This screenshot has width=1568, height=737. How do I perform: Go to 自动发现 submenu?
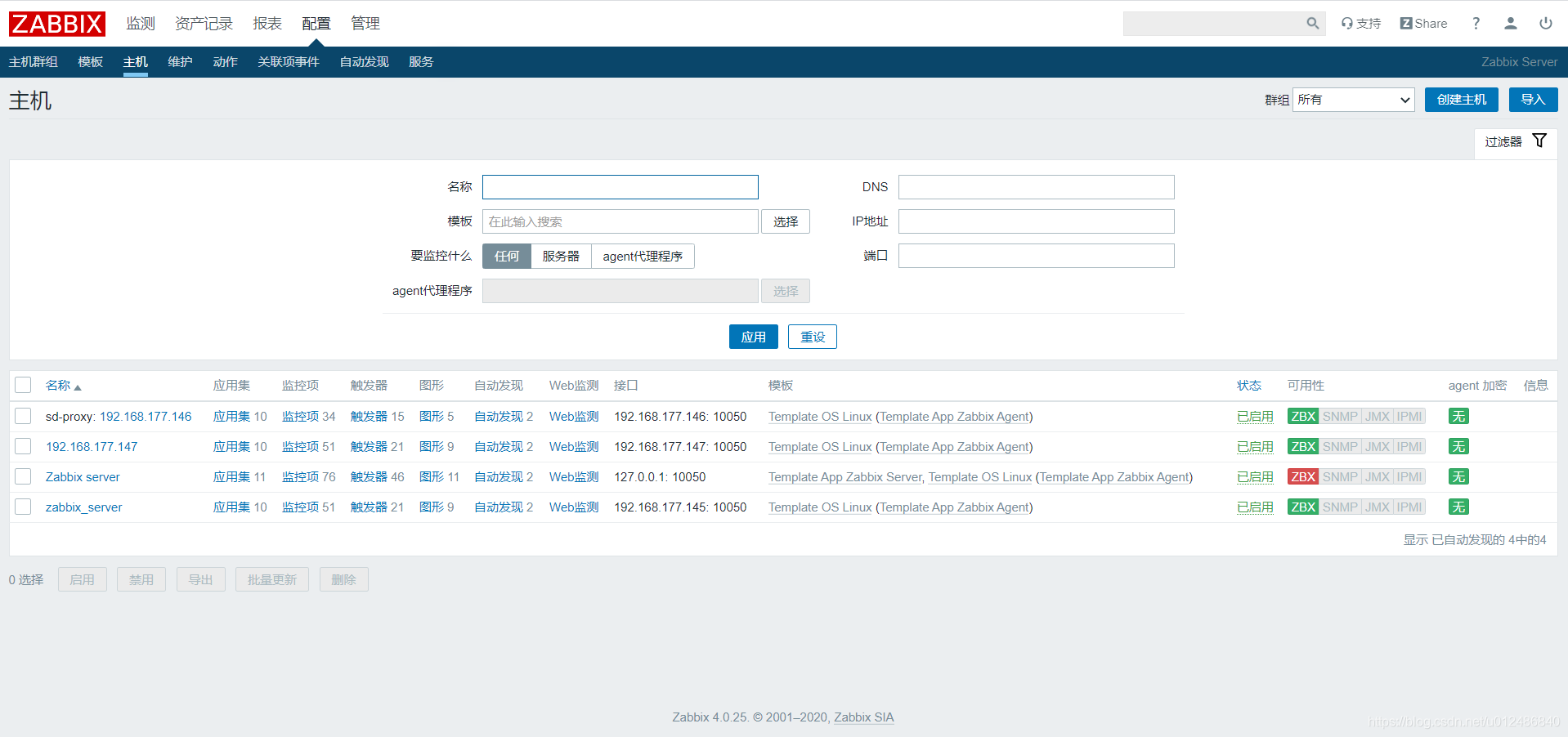tap(365, 62)
